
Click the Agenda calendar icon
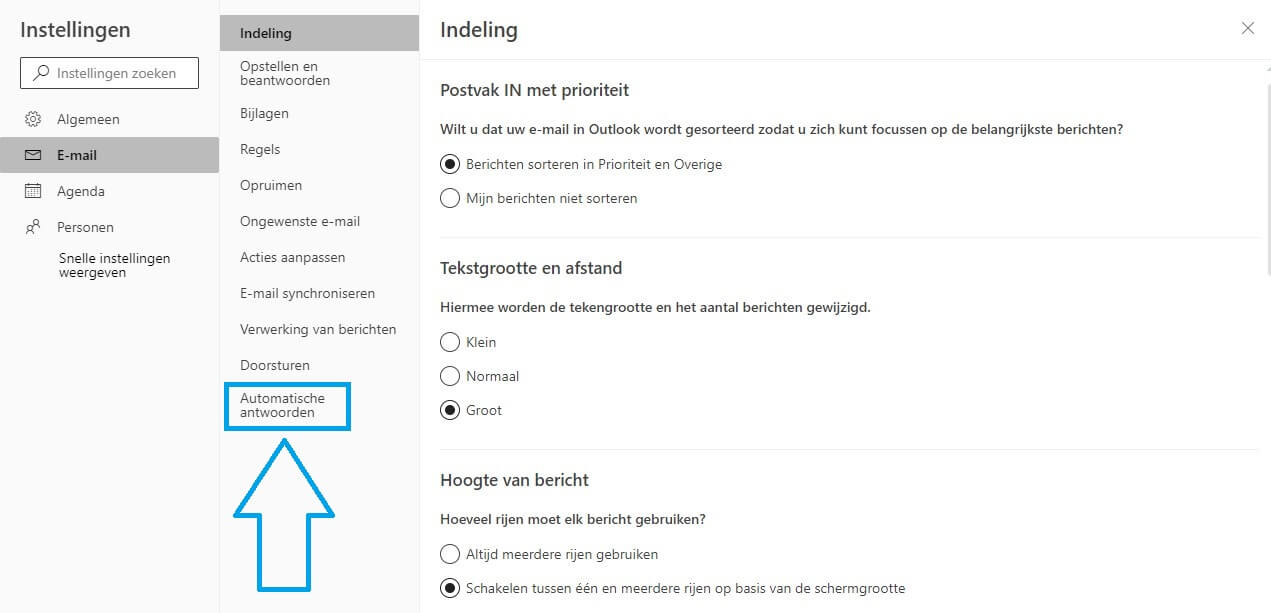[x=31, y=191]
